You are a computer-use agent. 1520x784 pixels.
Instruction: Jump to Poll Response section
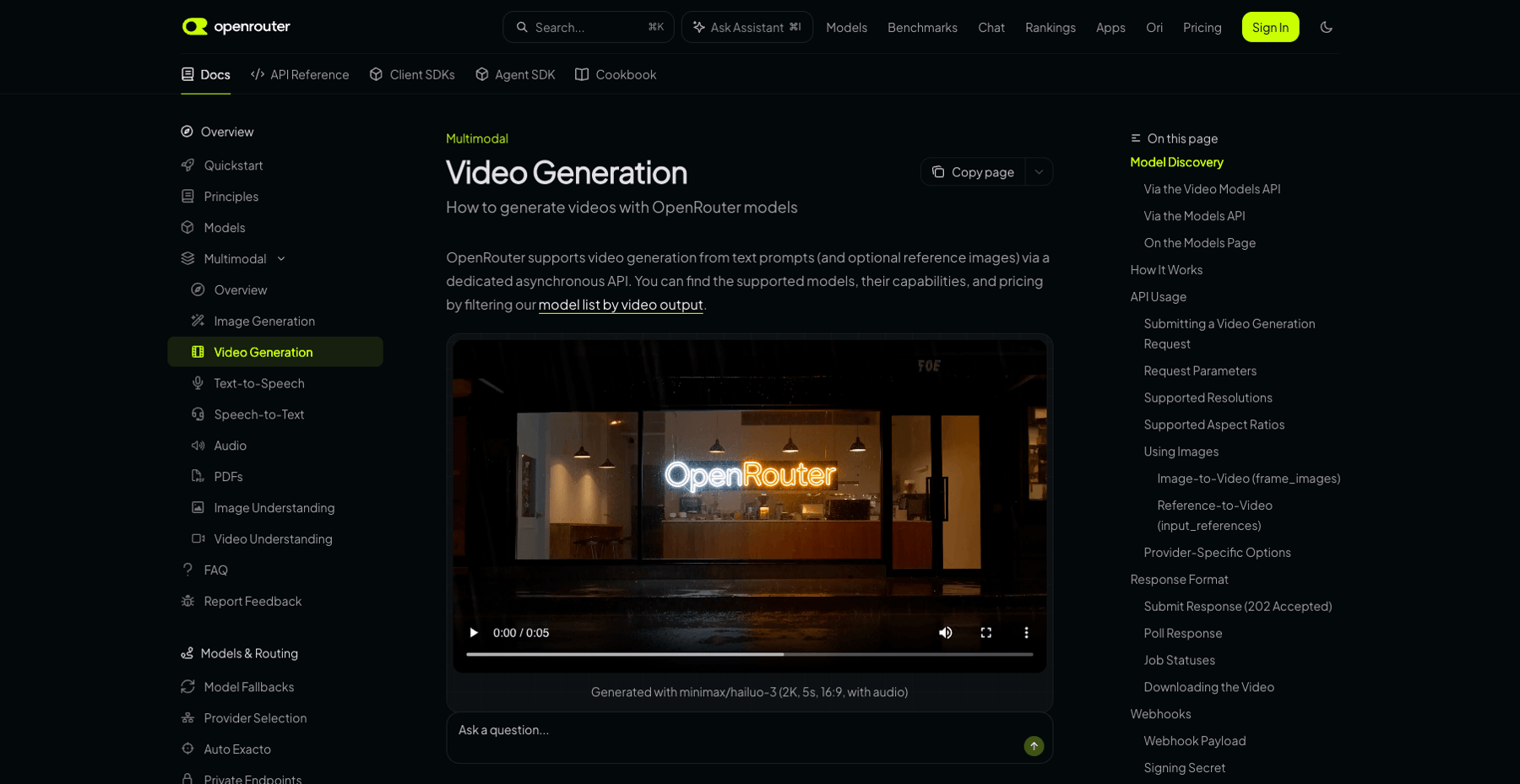(x=1182, y=634)
